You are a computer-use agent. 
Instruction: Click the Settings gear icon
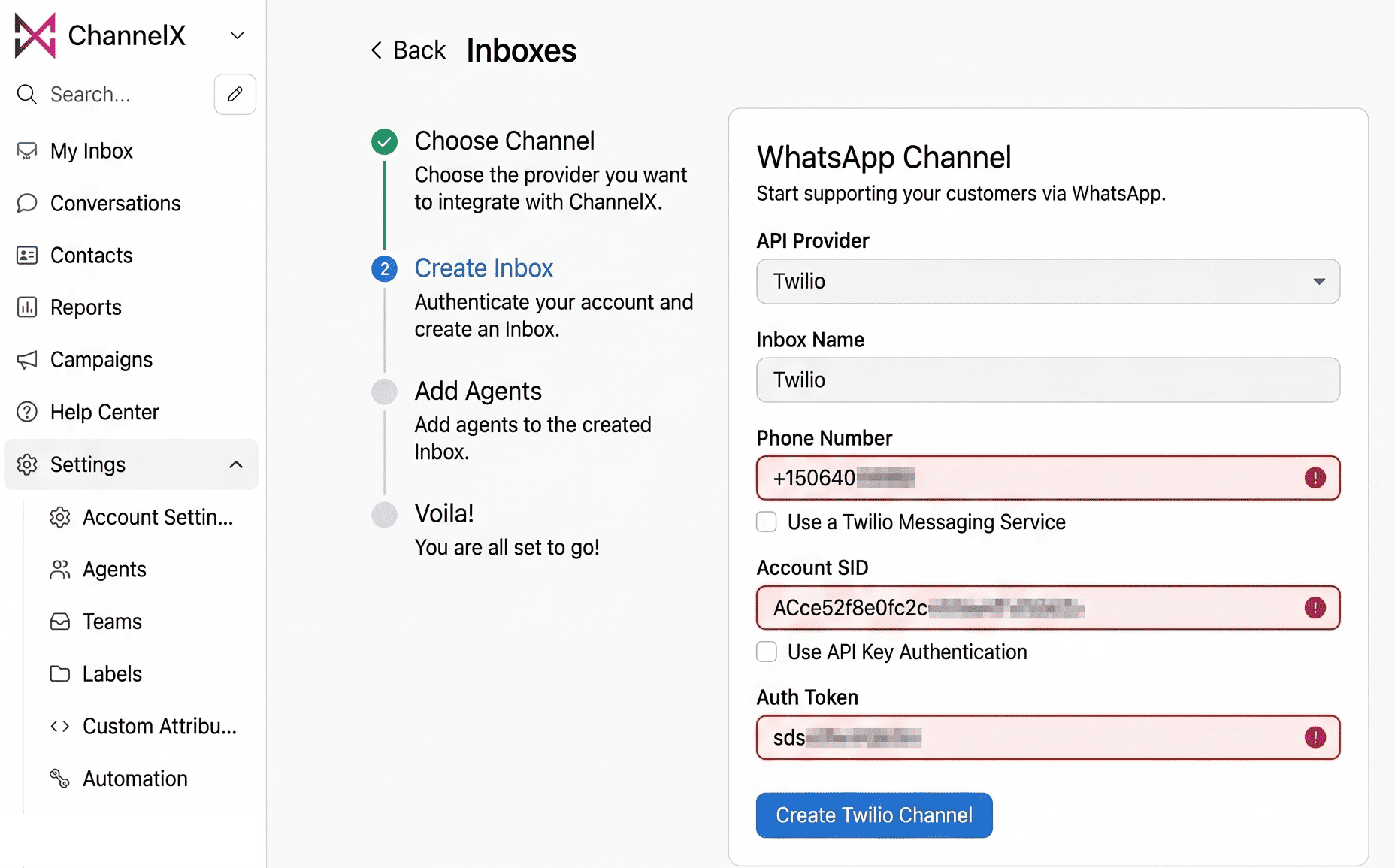coord(27,464)
